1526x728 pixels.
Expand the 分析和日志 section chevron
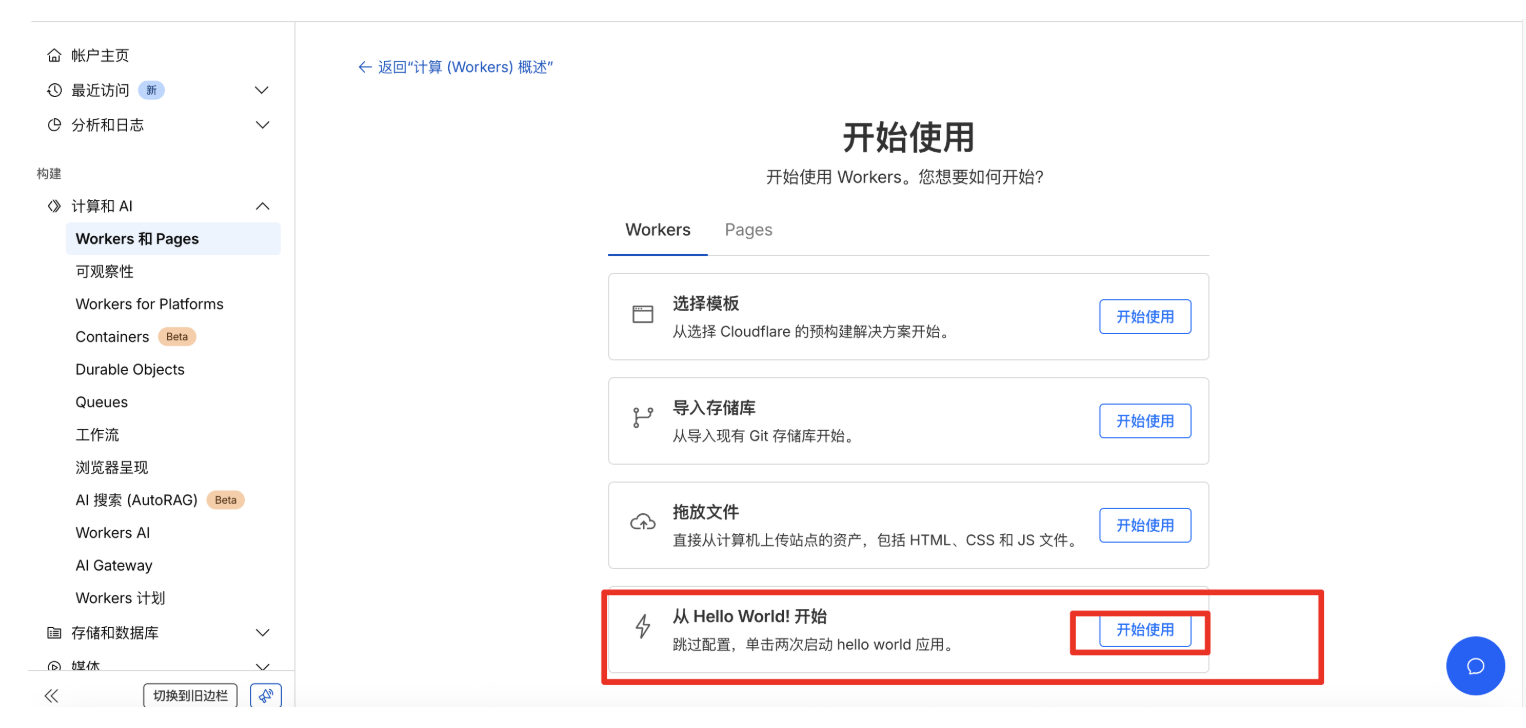pos(262,125)
